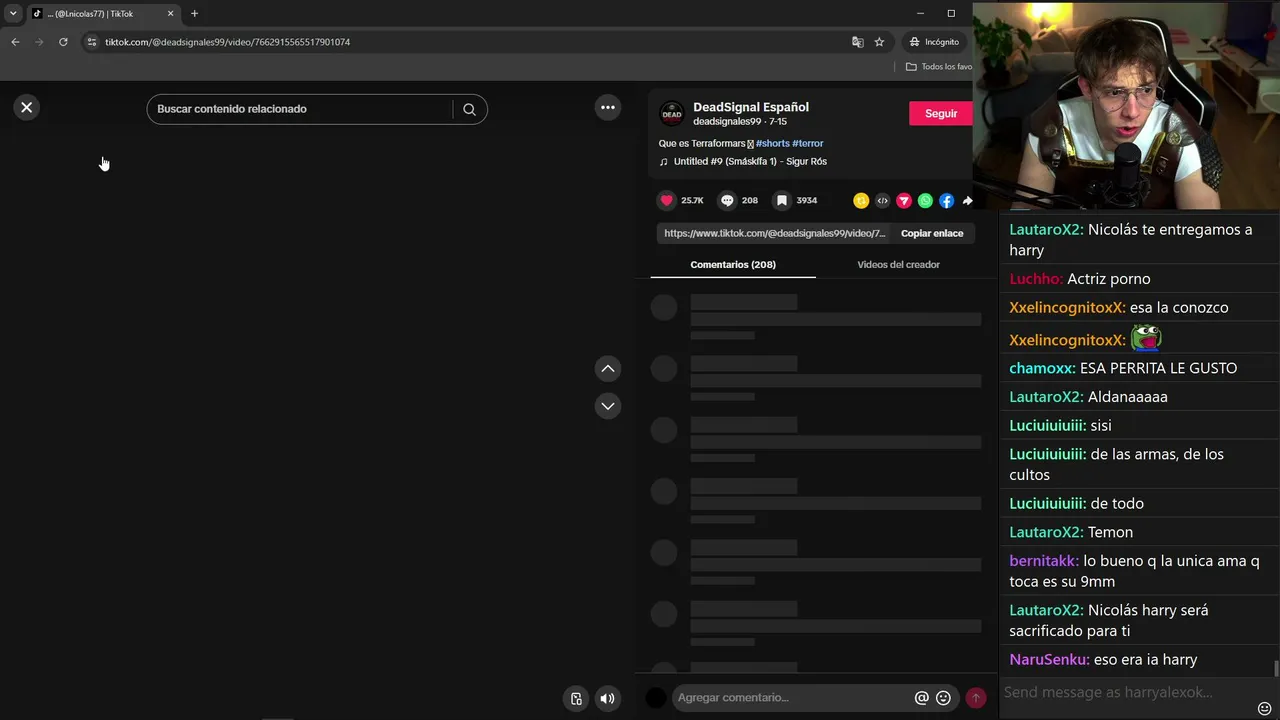This screenshot has height=720, width=1280.
Task: Click the DeadSignal profile avatar
Action: (x=672, y=114)
